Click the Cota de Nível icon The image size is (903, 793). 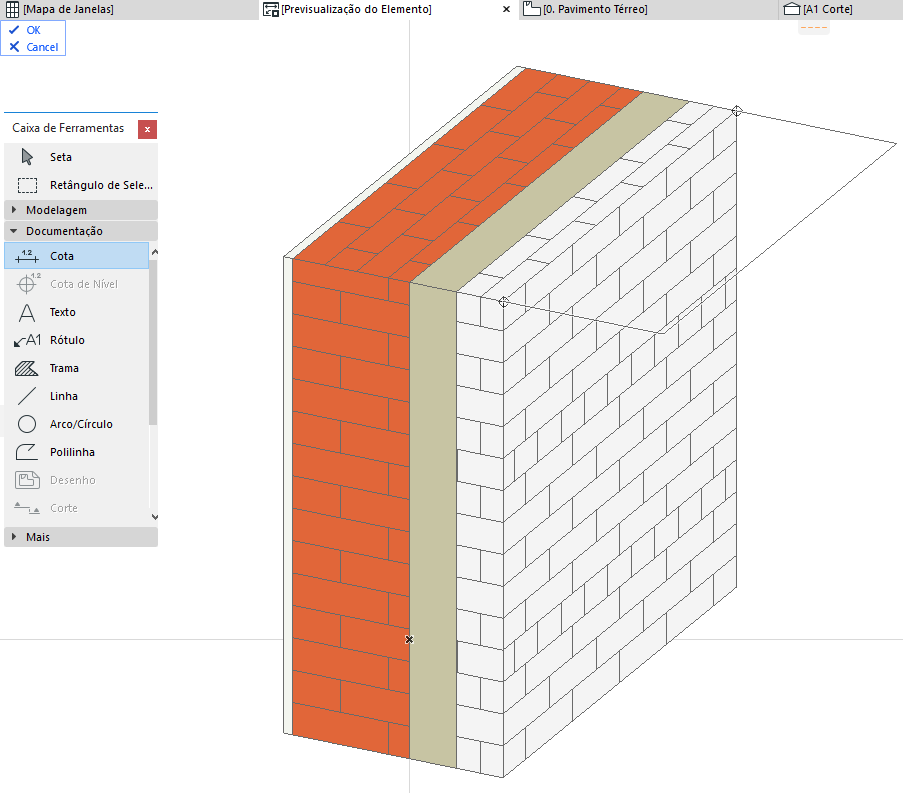click(28, 283)
